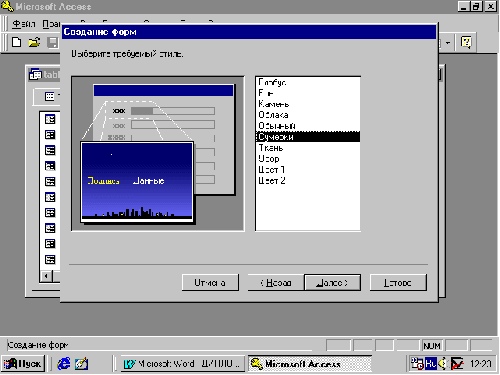Click the view button in background window toolbar
The width and height of the screenshot is (500, 375).
coord(50,96)
